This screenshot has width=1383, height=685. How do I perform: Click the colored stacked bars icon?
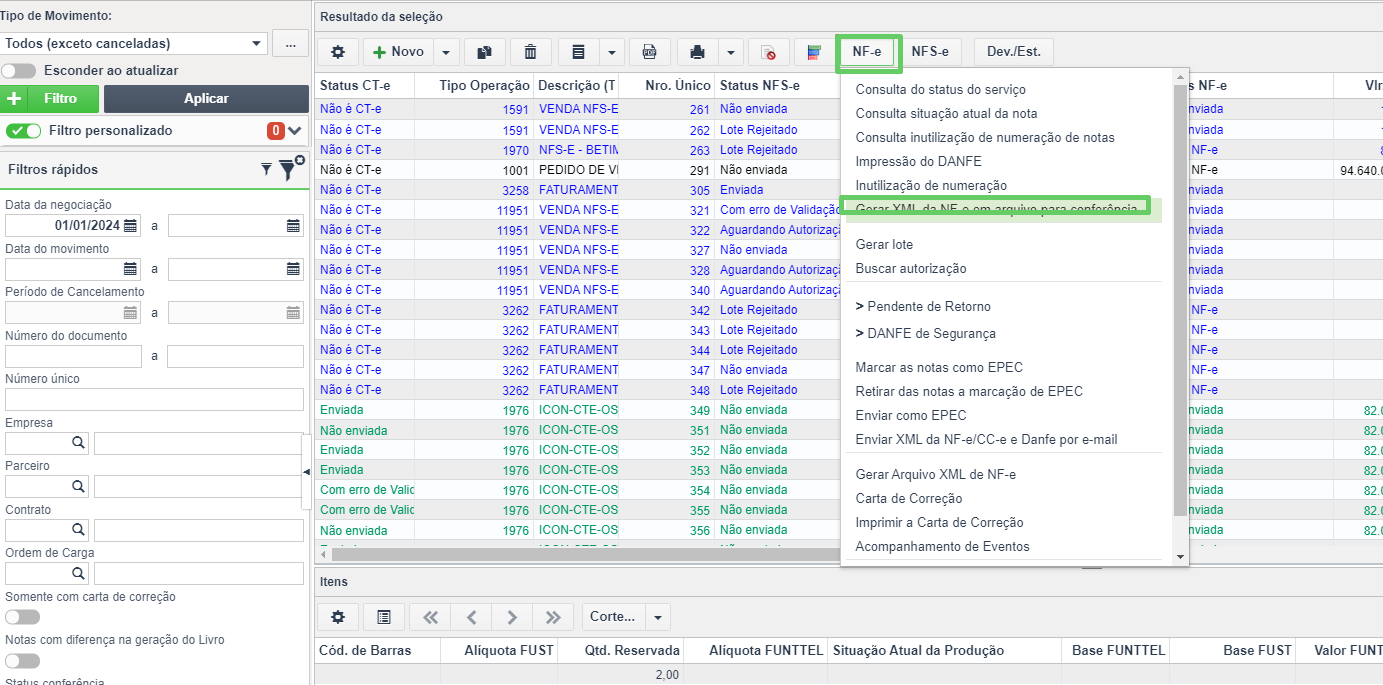[815, 52]
